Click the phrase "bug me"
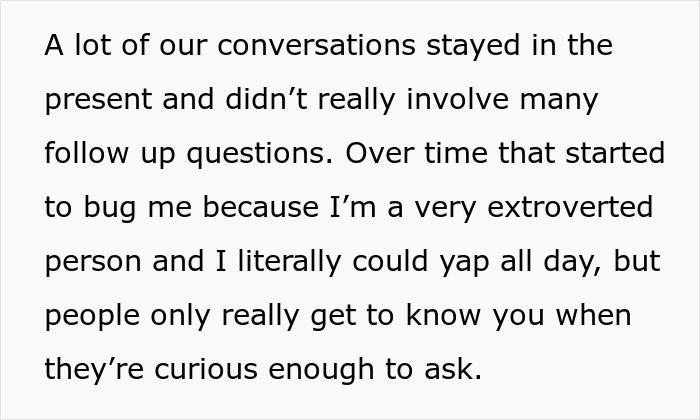The width and height of the screenshot is (700, 420). [x=134, y=208]
